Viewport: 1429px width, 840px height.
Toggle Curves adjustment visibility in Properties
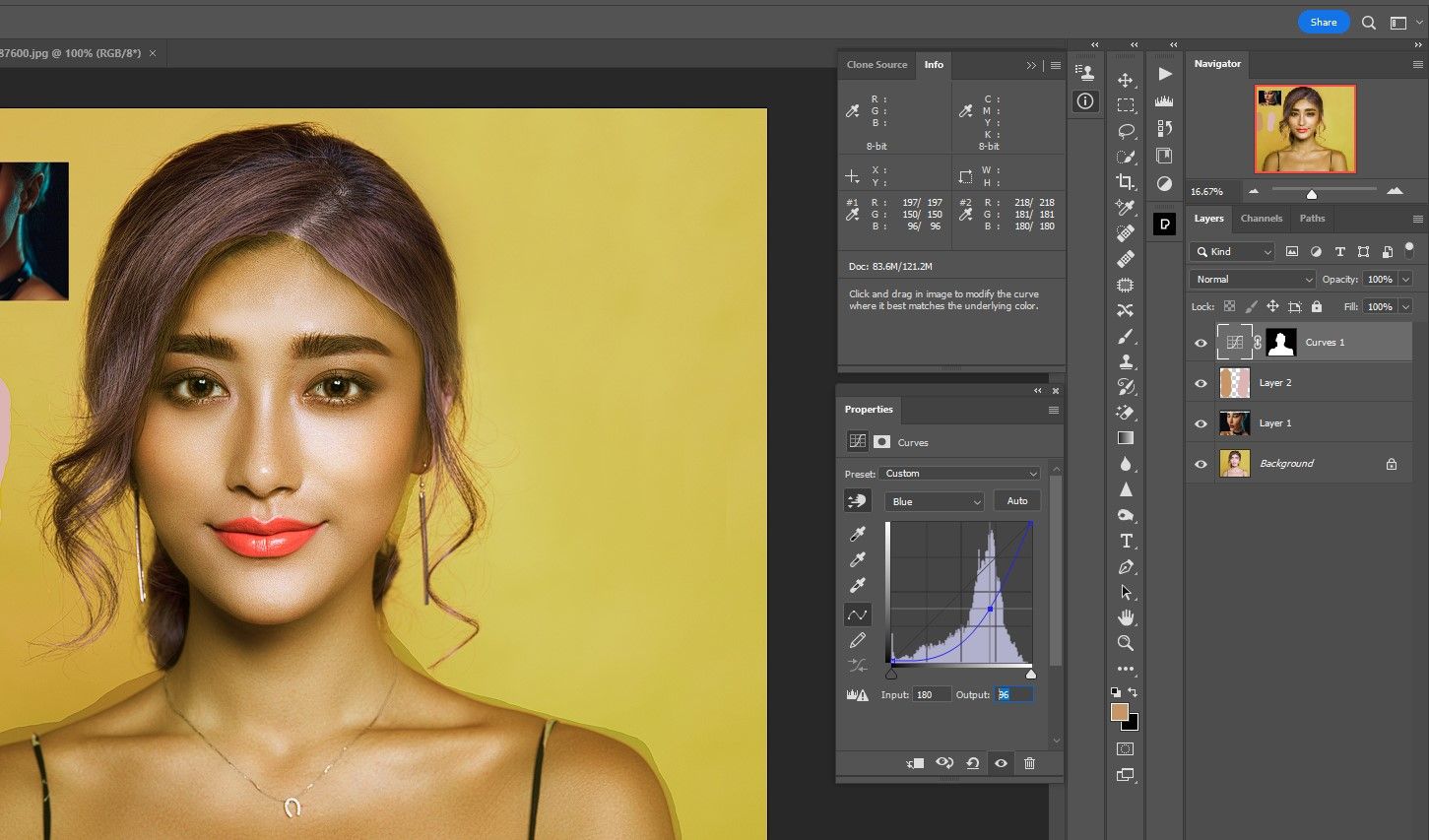click(1001, 763)
